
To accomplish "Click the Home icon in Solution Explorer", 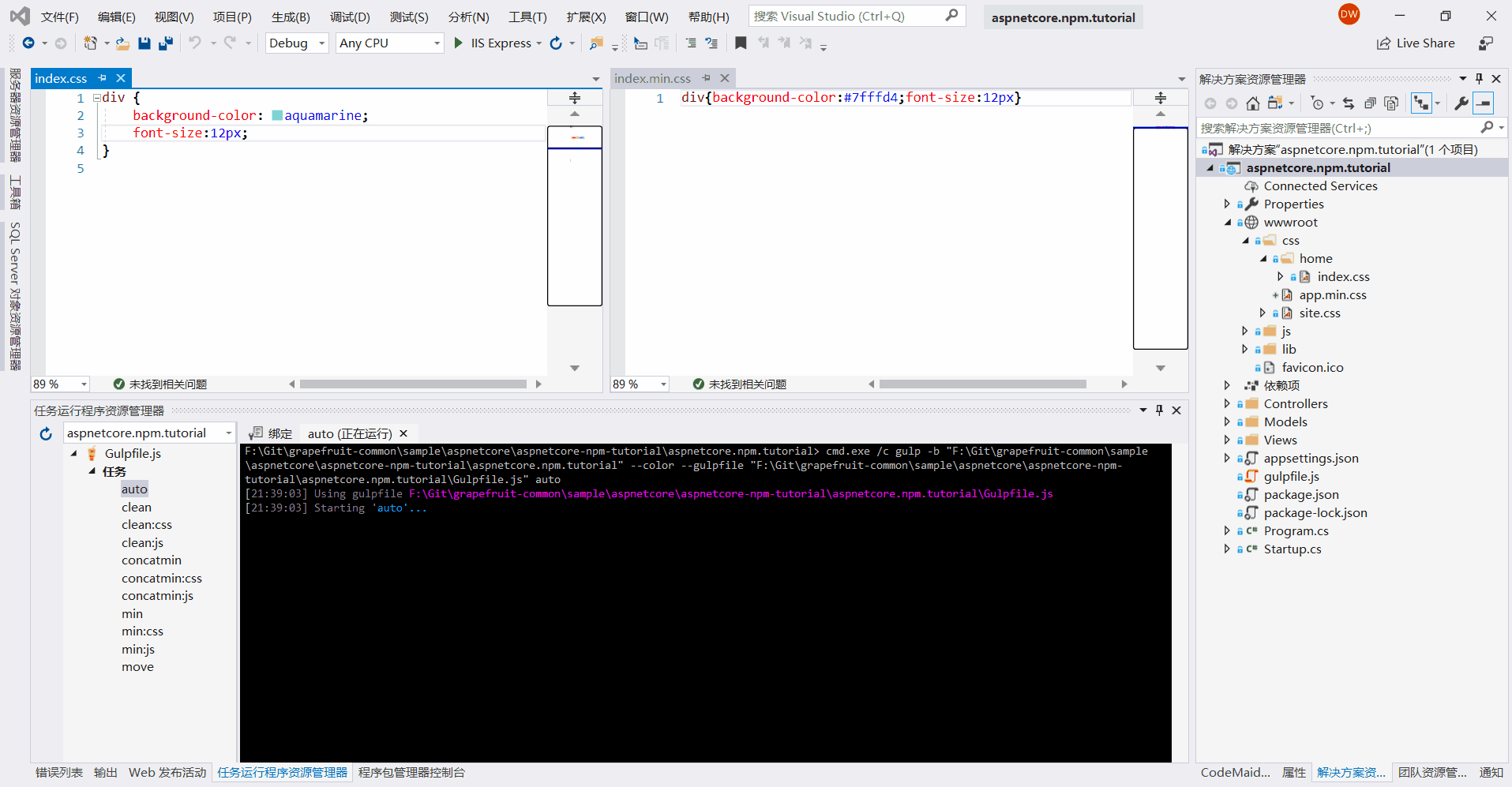I will point(1253,103).
